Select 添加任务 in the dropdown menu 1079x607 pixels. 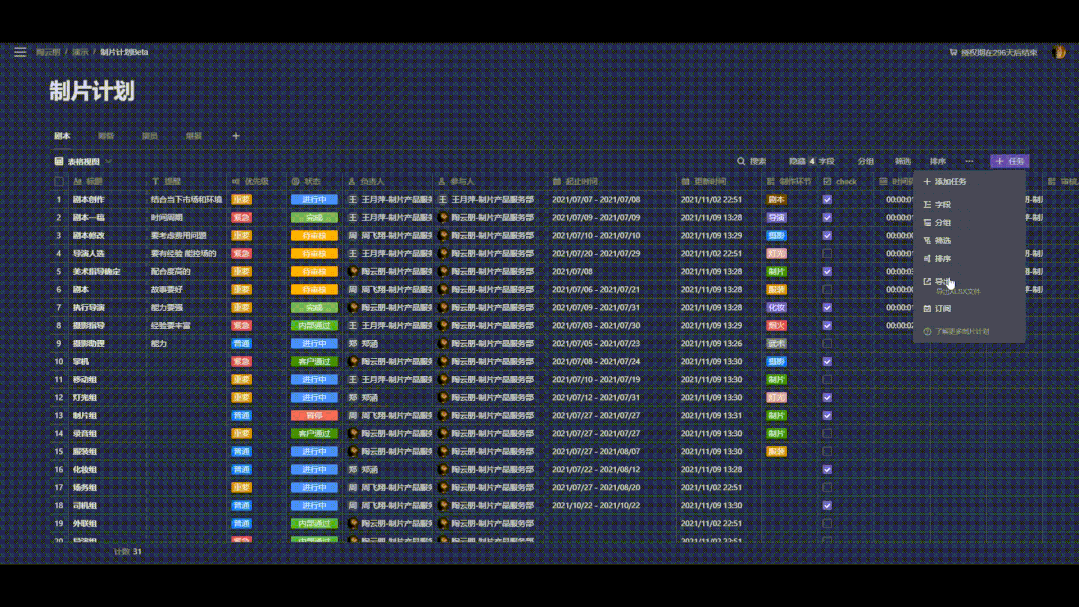(x=950, y=182)
